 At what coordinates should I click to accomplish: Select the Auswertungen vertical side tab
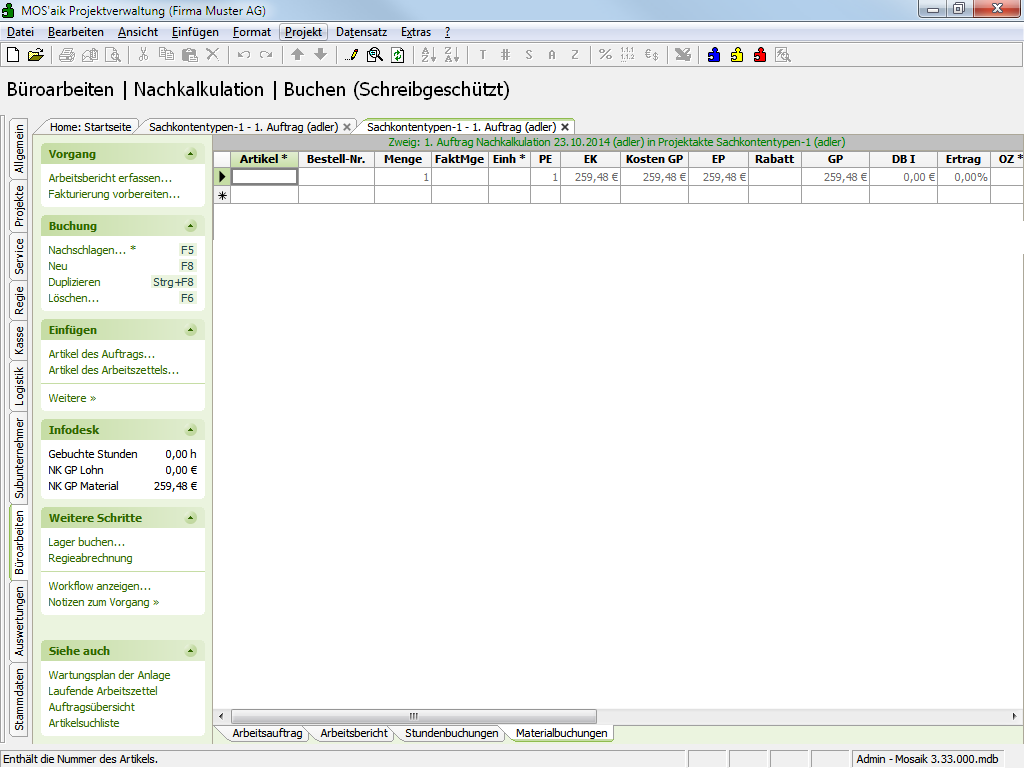click(x=19, y=621)
